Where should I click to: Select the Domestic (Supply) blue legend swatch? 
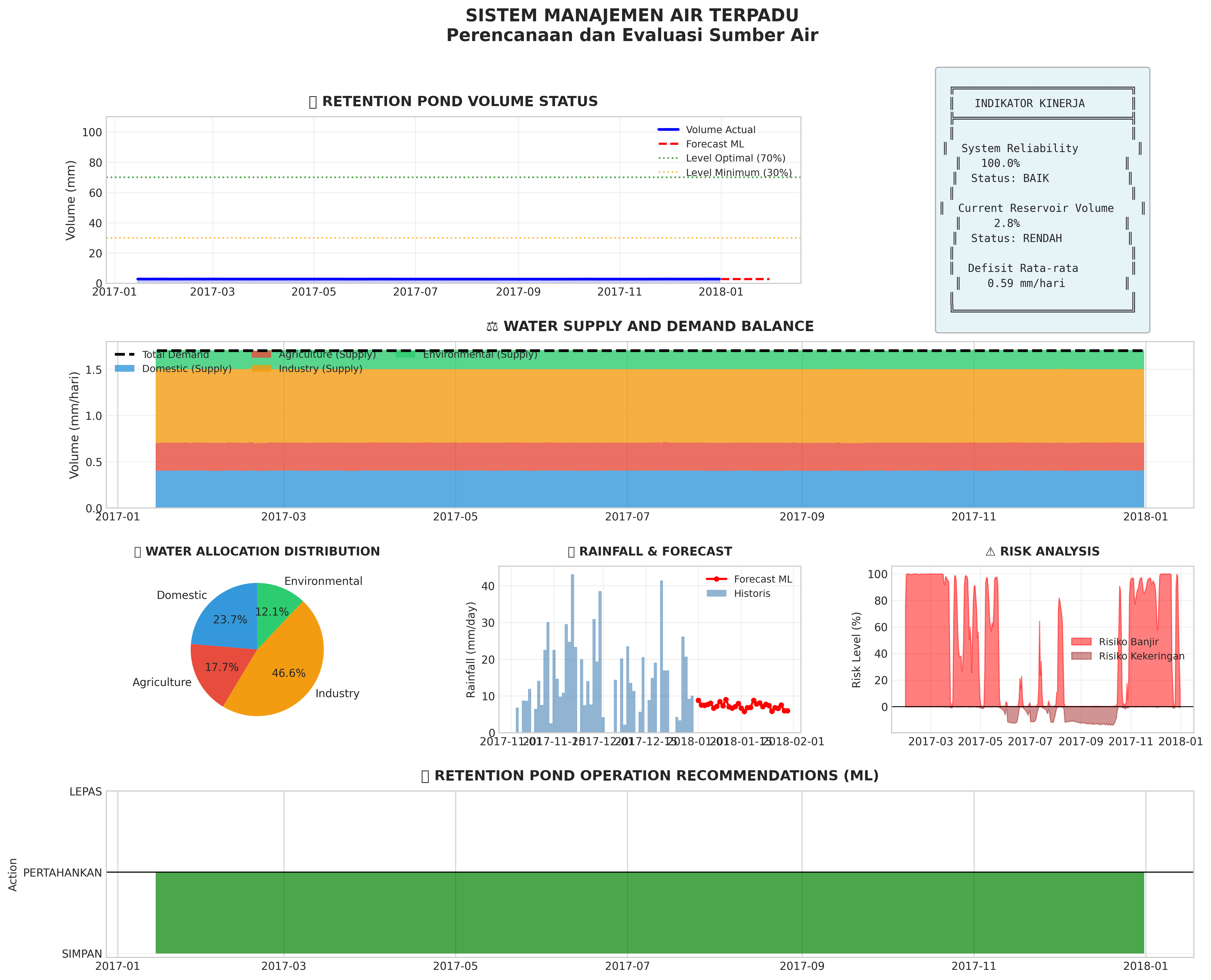(x=125, y=369)
